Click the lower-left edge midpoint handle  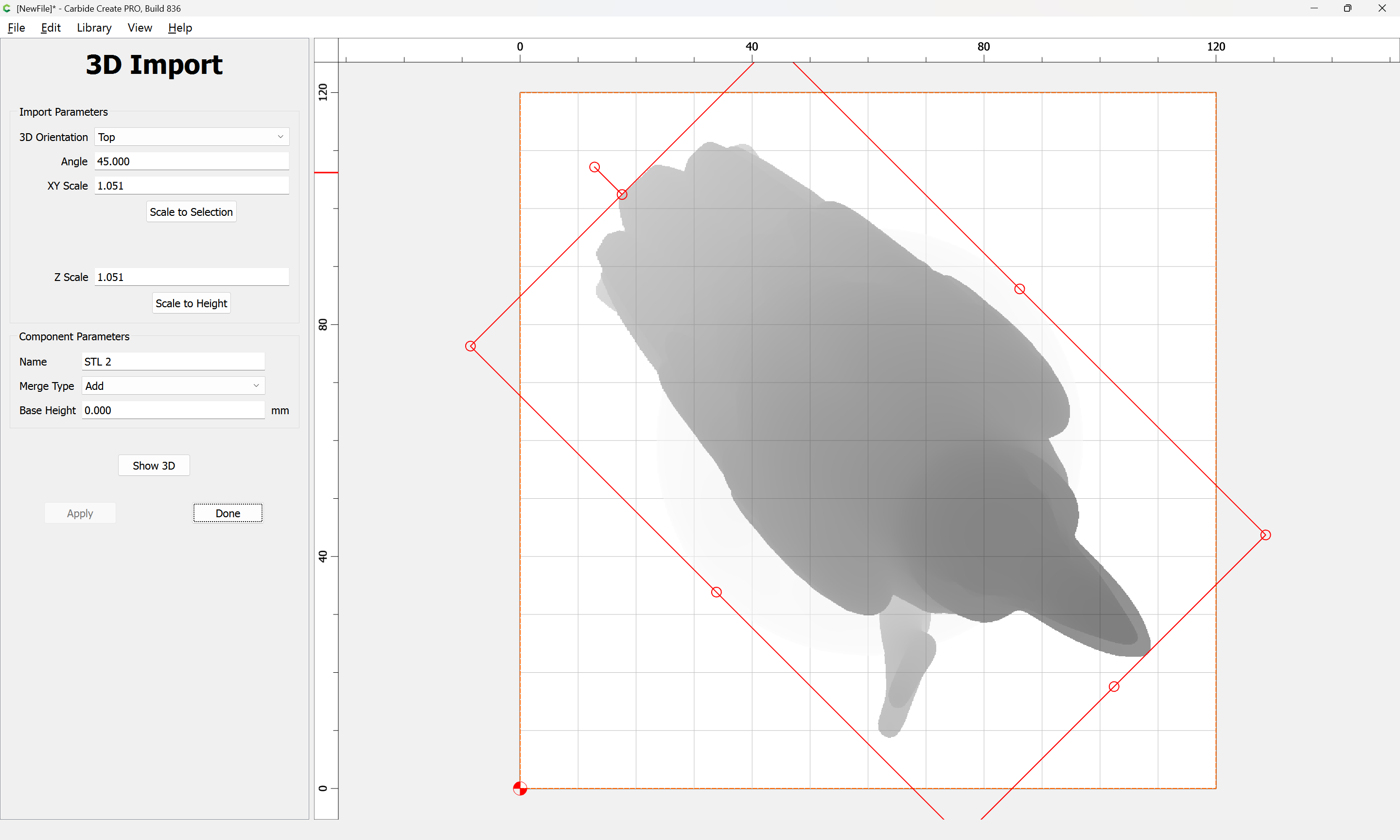click(x=716, y=592)
